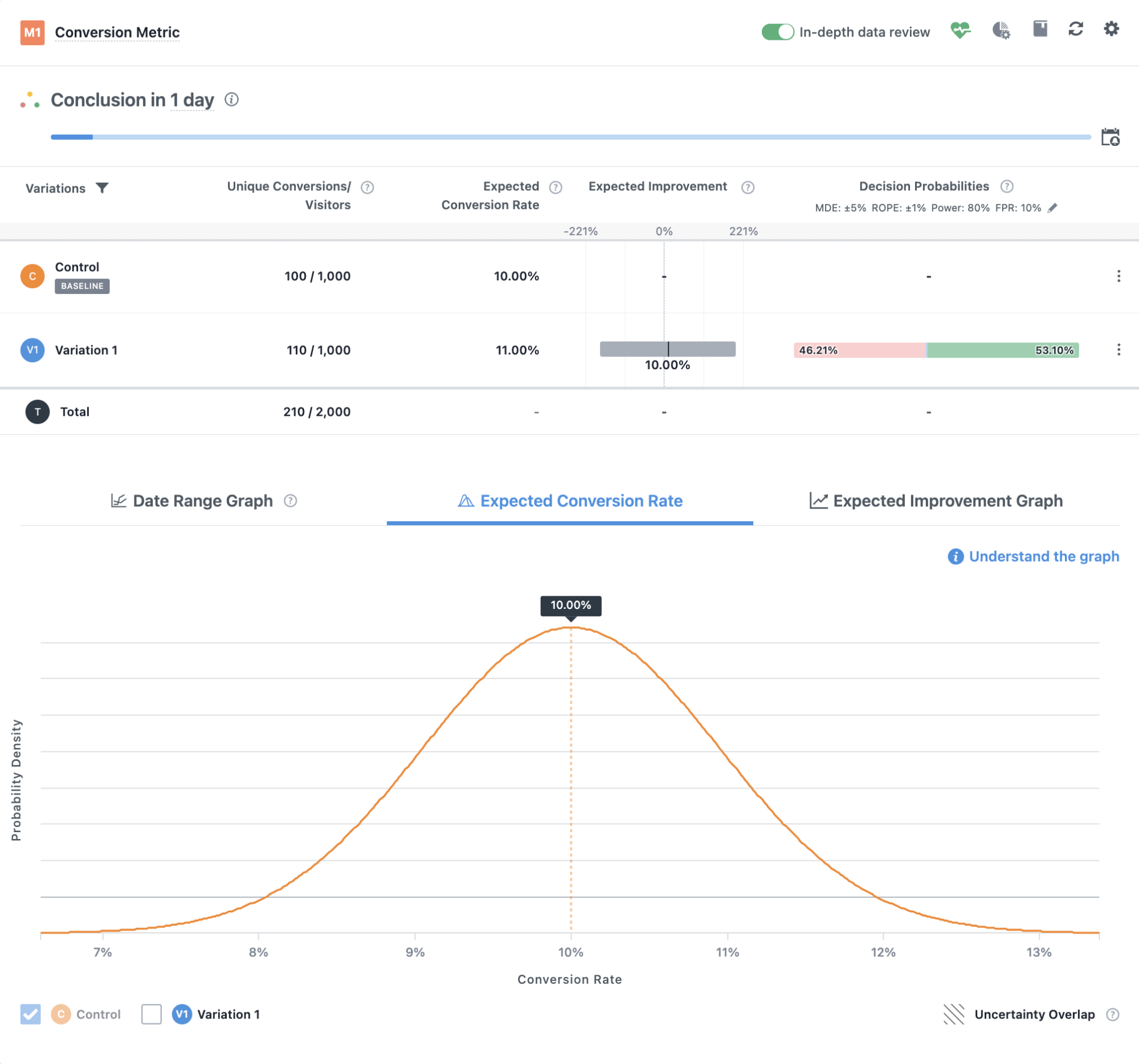
Task: Open the Variation 1 row more options menu
Action: [x=1118, y=350]
